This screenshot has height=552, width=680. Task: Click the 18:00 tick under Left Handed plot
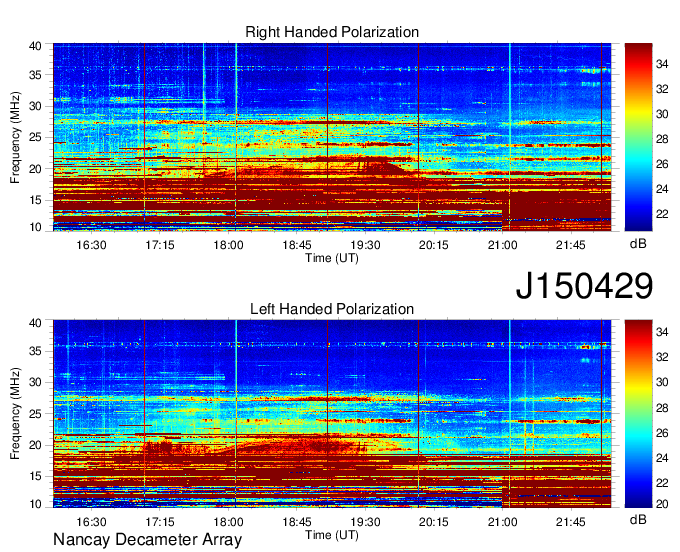pyautogui.click(x=228, y=522)
